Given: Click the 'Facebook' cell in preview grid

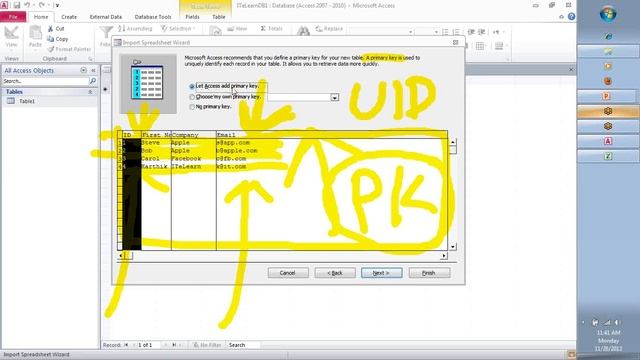Looking at the screenshot, I should point(193,158).
